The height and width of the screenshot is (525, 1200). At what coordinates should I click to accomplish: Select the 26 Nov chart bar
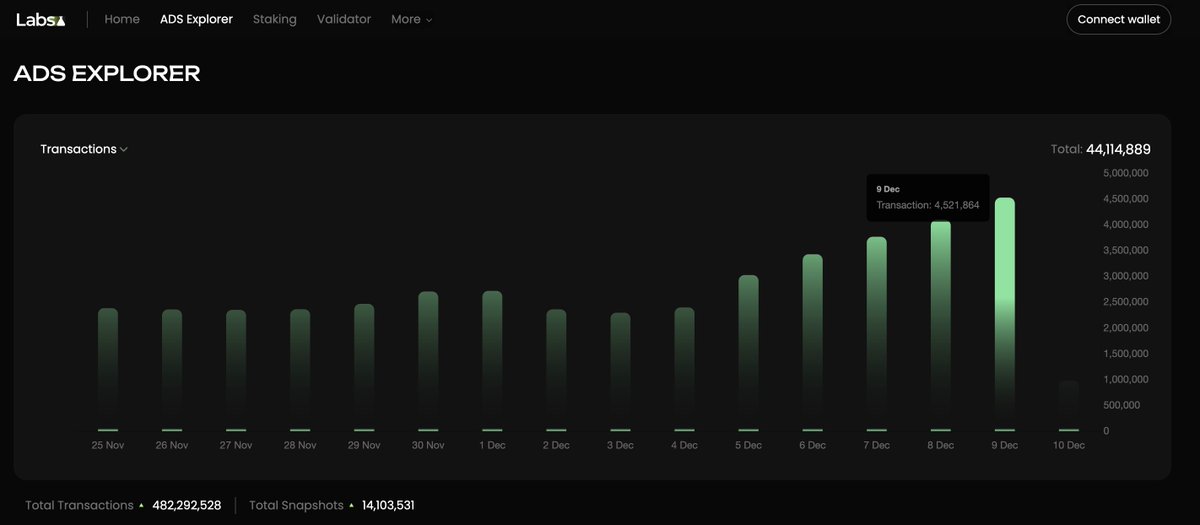tap(172, 370)
